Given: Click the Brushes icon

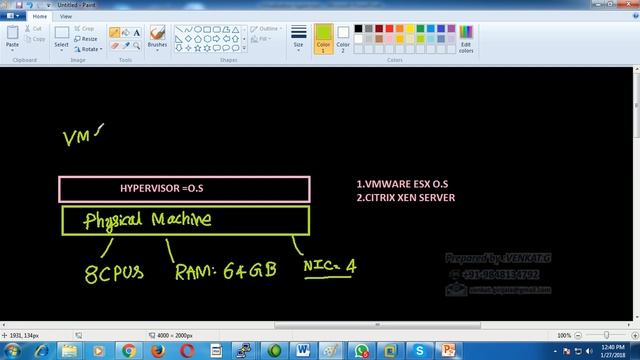Looking at the screenshot, I should (x=157, y=33).
